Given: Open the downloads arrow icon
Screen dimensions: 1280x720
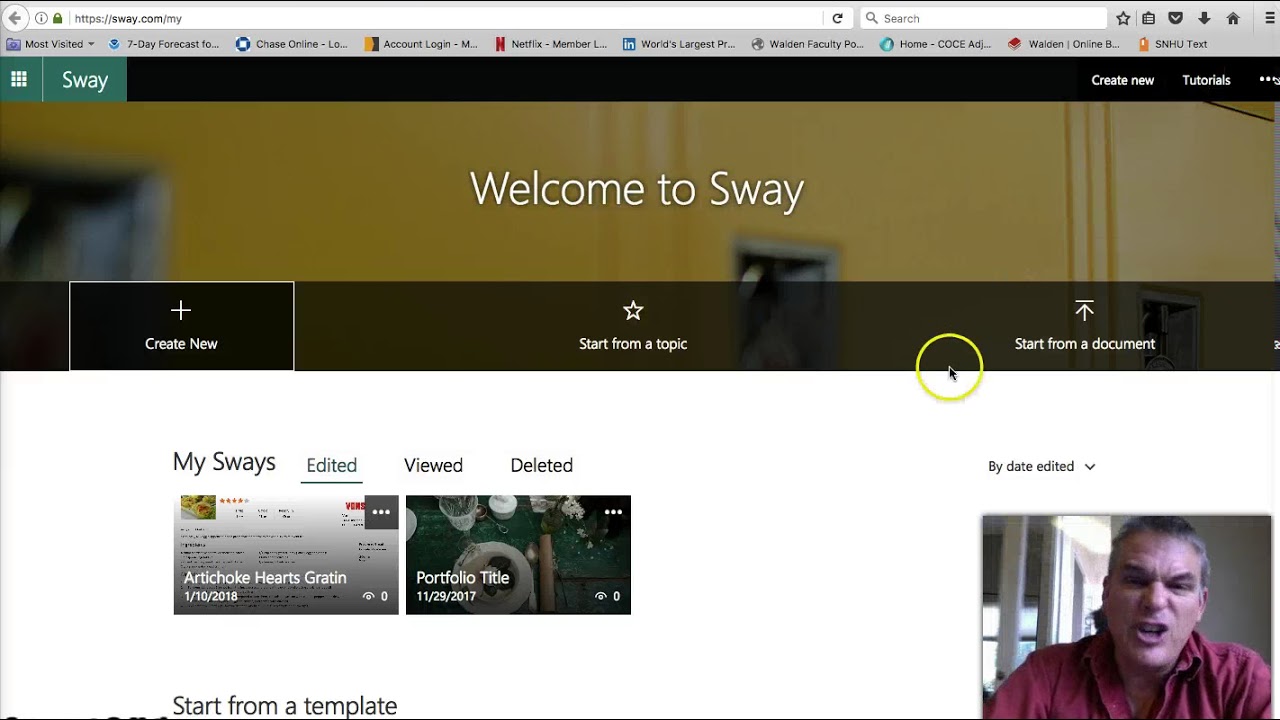Looking at the screenshot, I should [1204, 18].
